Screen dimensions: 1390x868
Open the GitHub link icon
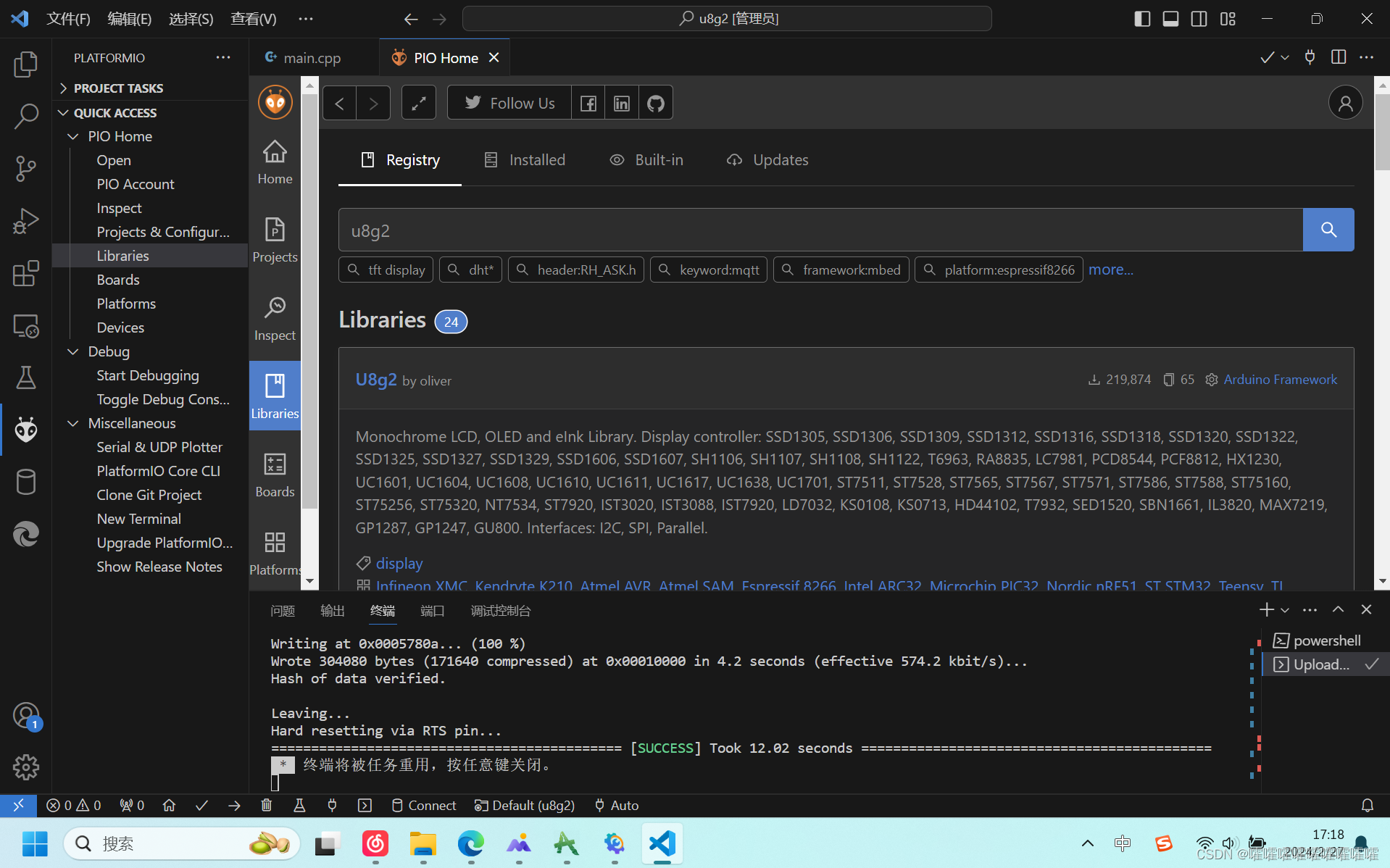[656, 103]
